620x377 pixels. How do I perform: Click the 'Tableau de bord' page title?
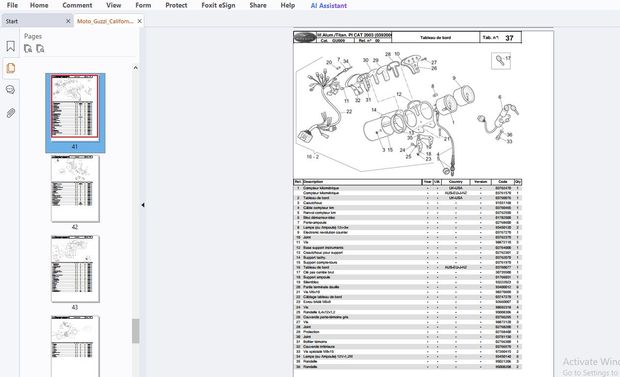(435, 38)
